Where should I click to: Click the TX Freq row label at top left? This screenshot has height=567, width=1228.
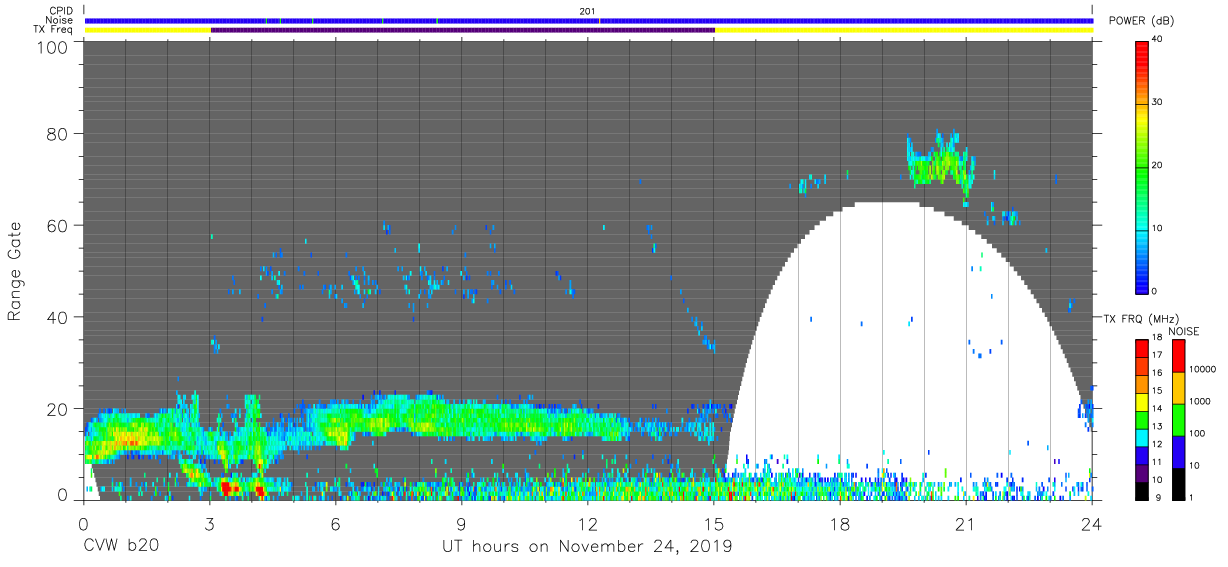pyautogui.click(x=55, y=30)
